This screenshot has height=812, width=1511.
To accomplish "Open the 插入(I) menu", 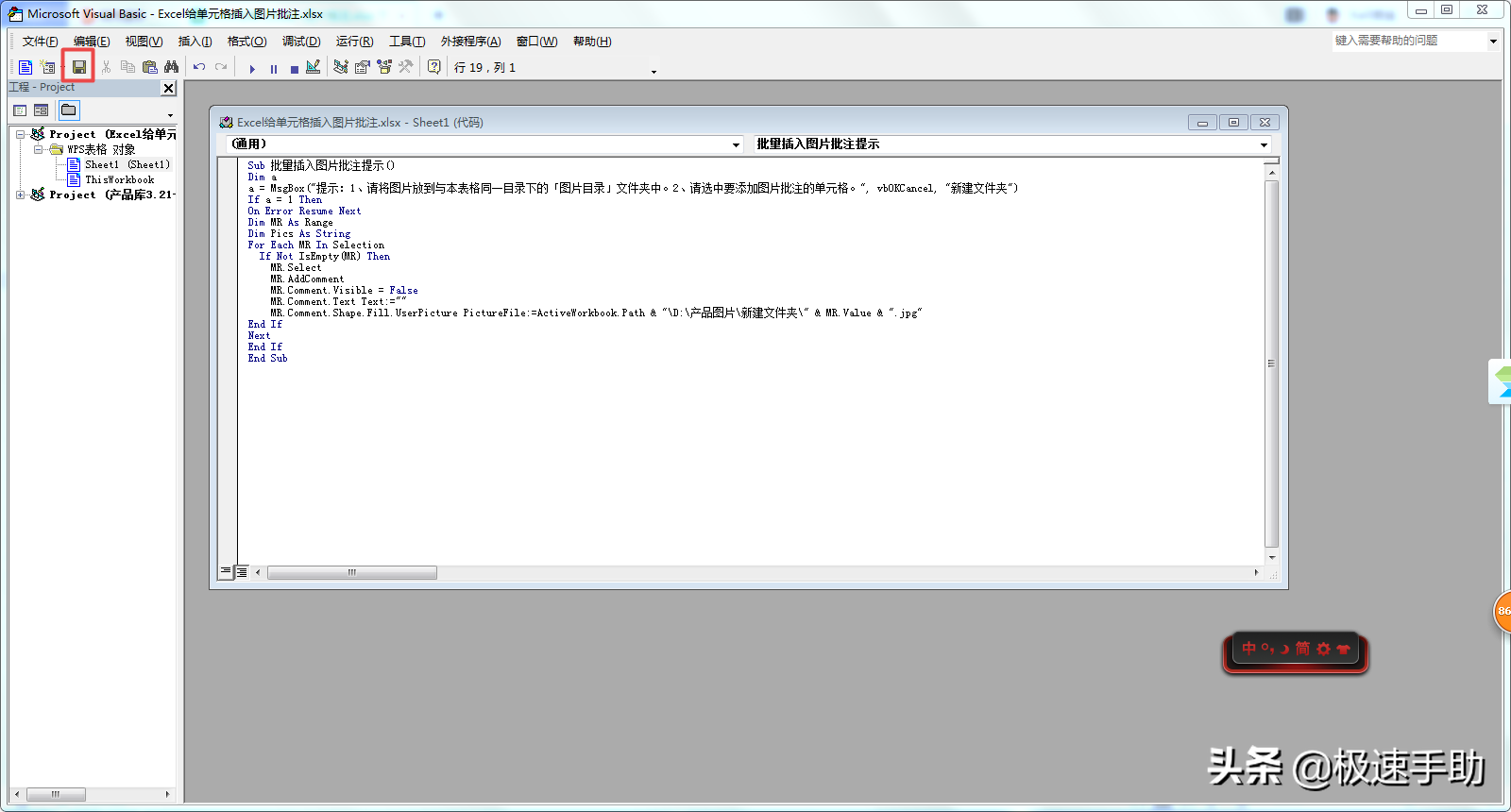I will coord(195,42).
